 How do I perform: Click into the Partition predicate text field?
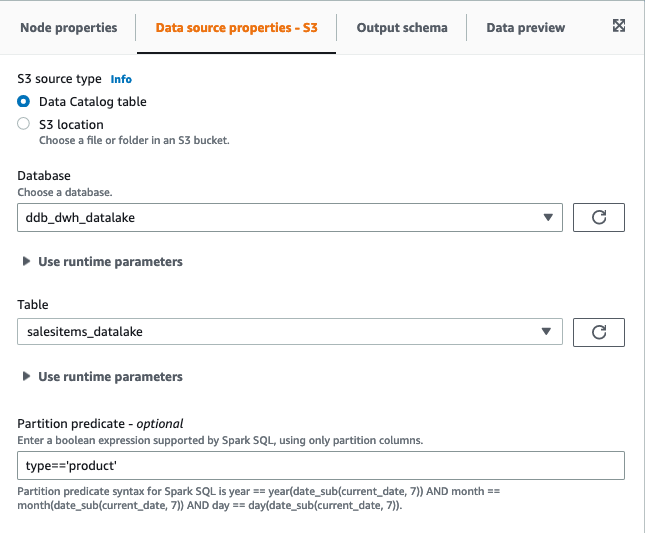[320, 466]
